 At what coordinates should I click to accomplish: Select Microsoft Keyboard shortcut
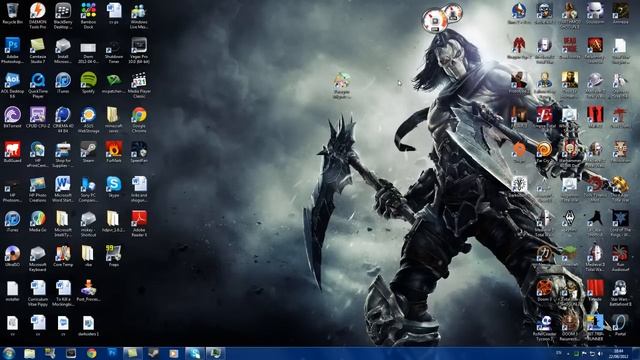tap(38, 259)
